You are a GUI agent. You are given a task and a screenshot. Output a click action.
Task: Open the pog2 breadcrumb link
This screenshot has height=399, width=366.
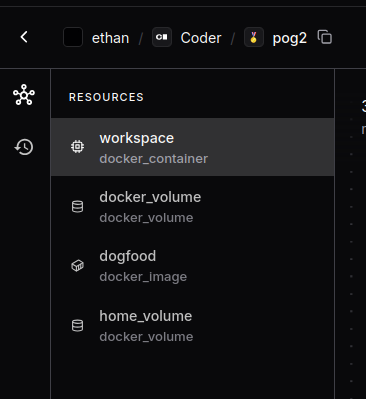pyautogui.click(x=290, y=39)
